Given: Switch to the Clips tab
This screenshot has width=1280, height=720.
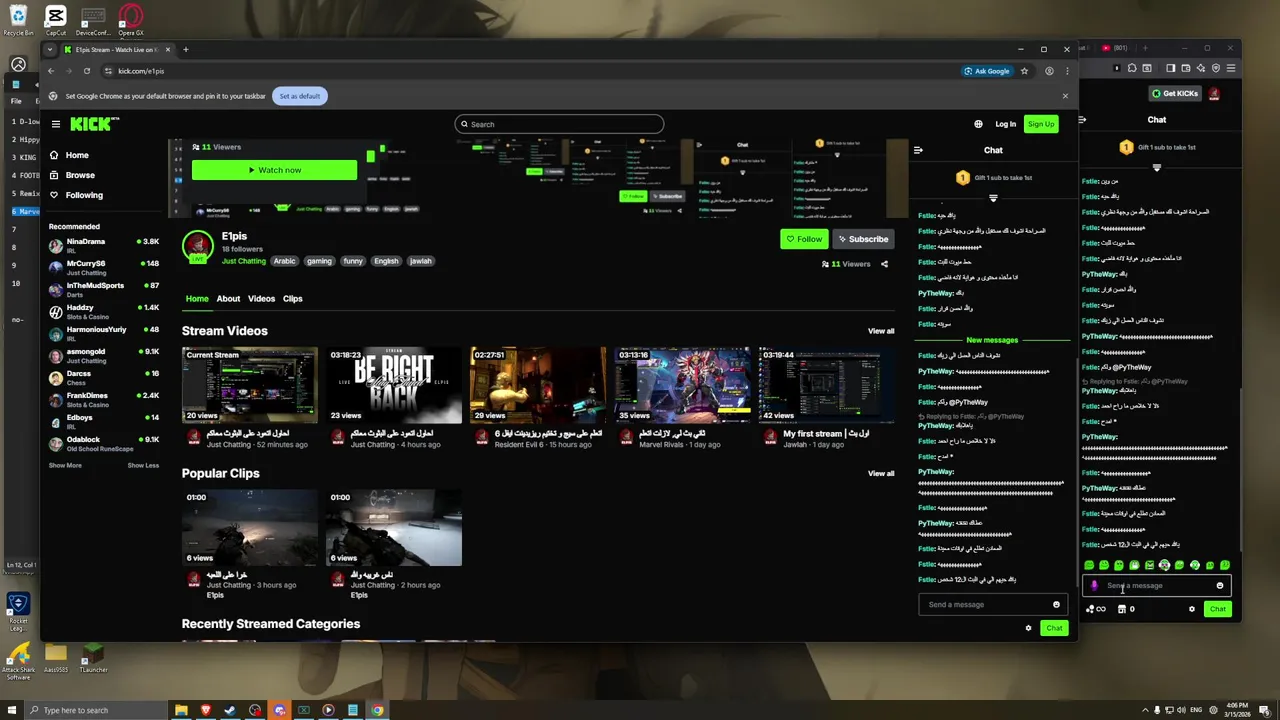Looking at the screenshot, I should point(292,298).
